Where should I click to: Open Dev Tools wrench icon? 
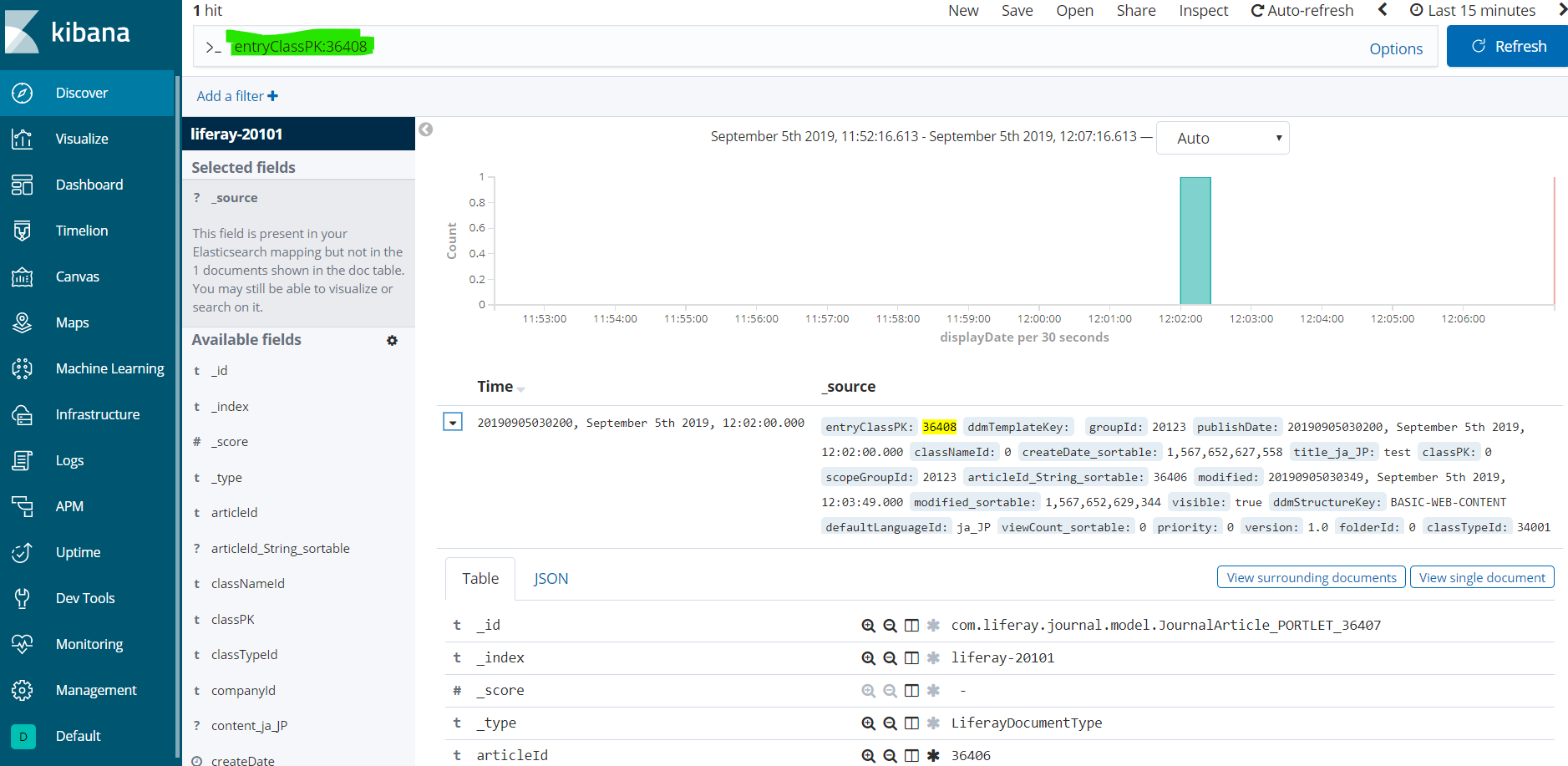pyautogui.click(x=23, y=598)
